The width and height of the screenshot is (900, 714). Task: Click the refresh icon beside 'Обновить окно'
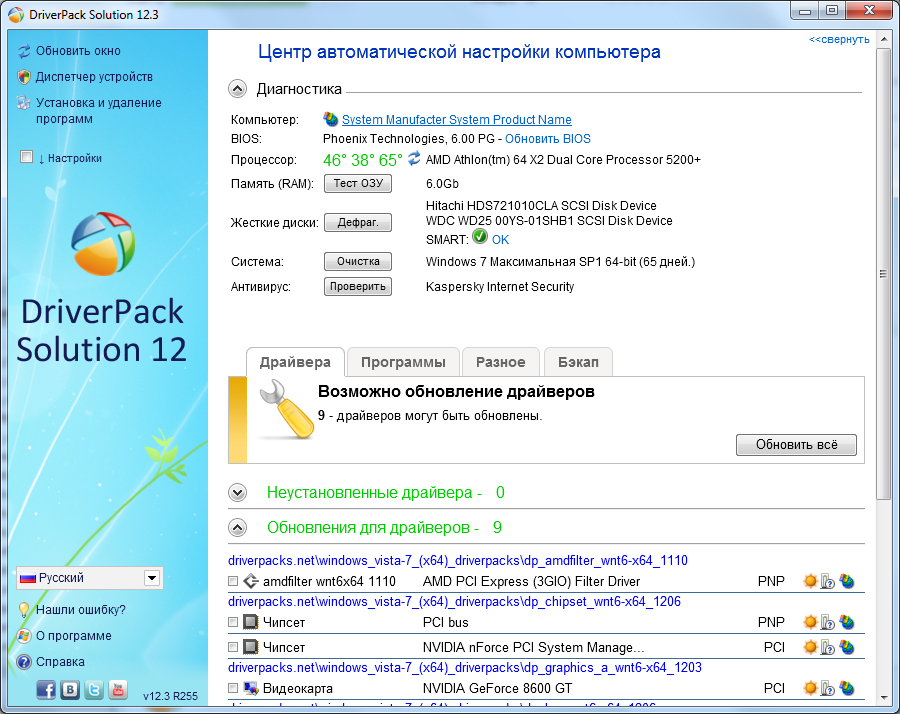[x=24, y=51]
